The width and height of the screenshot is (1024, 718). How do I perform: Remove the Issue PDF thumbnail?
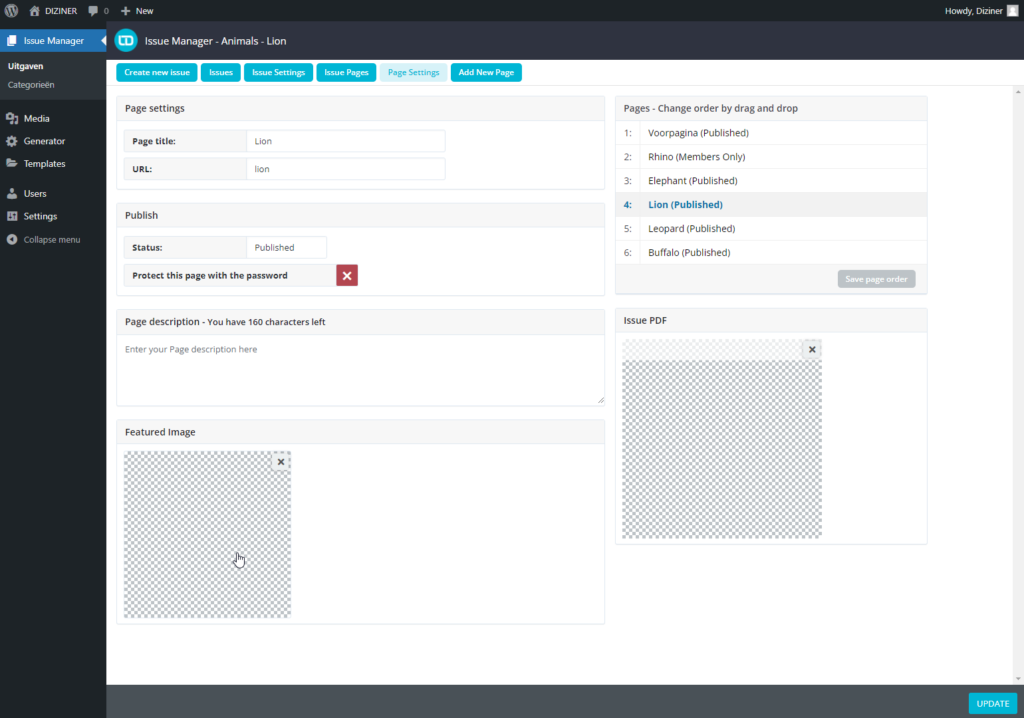click(x=812, y=350)
